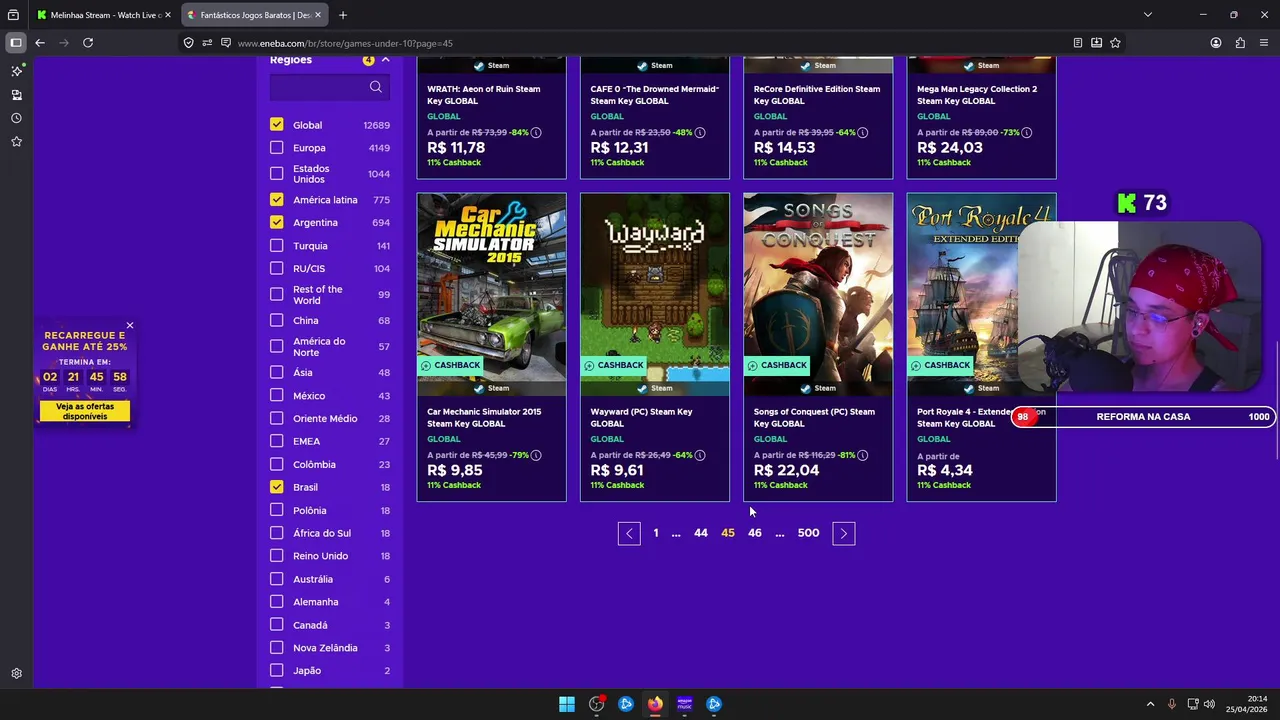This screenshot has height=720, width=1280.
Task: Check the Europa region filter
Action: point(277,148)
